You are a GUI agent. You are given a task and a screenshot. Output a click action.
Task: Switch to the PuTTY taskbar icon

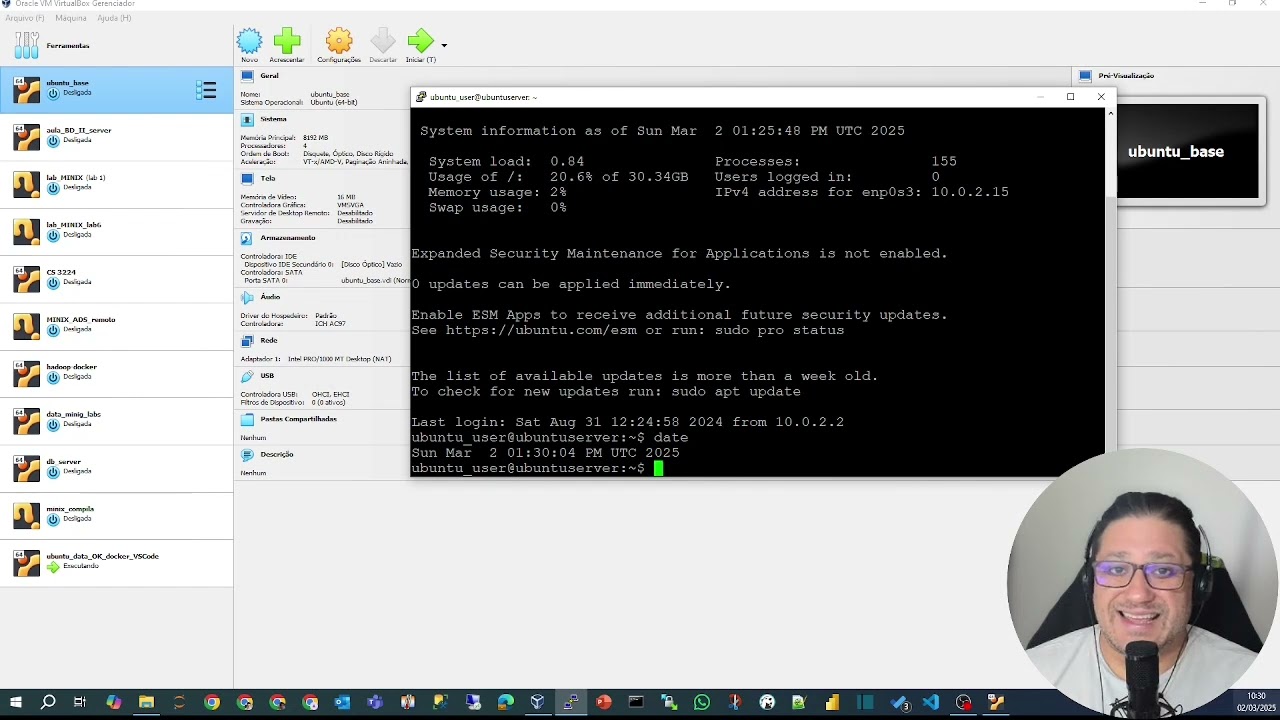click(570, 703)
